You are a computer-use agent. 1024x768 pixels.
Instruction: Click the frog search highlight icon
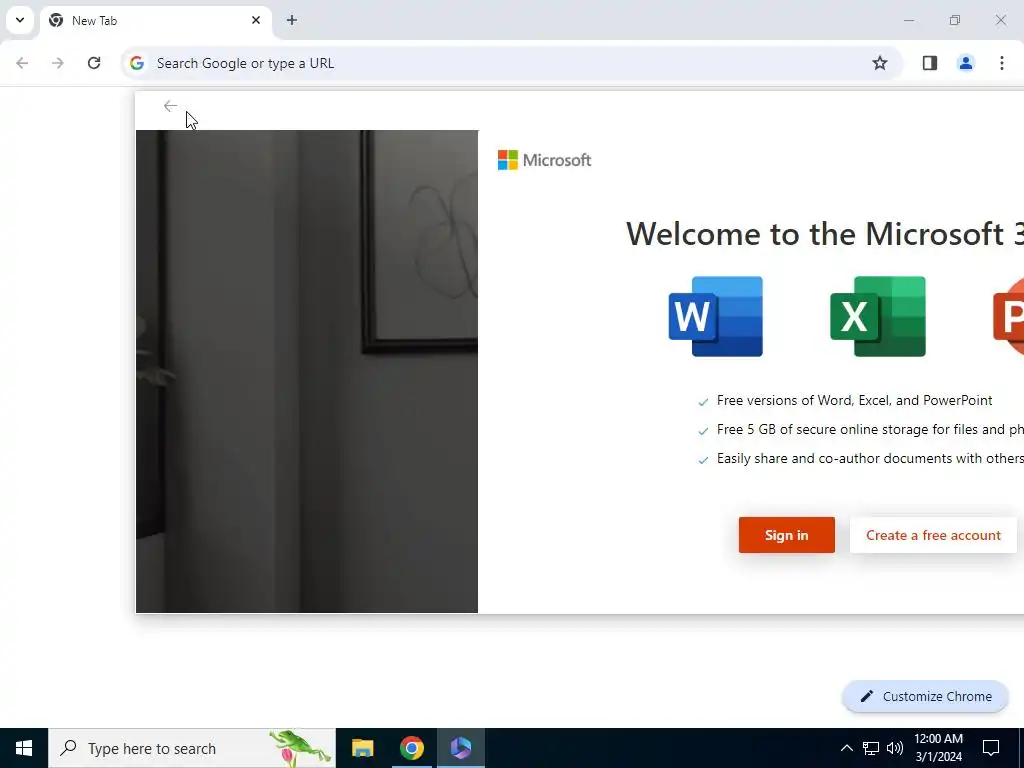(300, 748)
